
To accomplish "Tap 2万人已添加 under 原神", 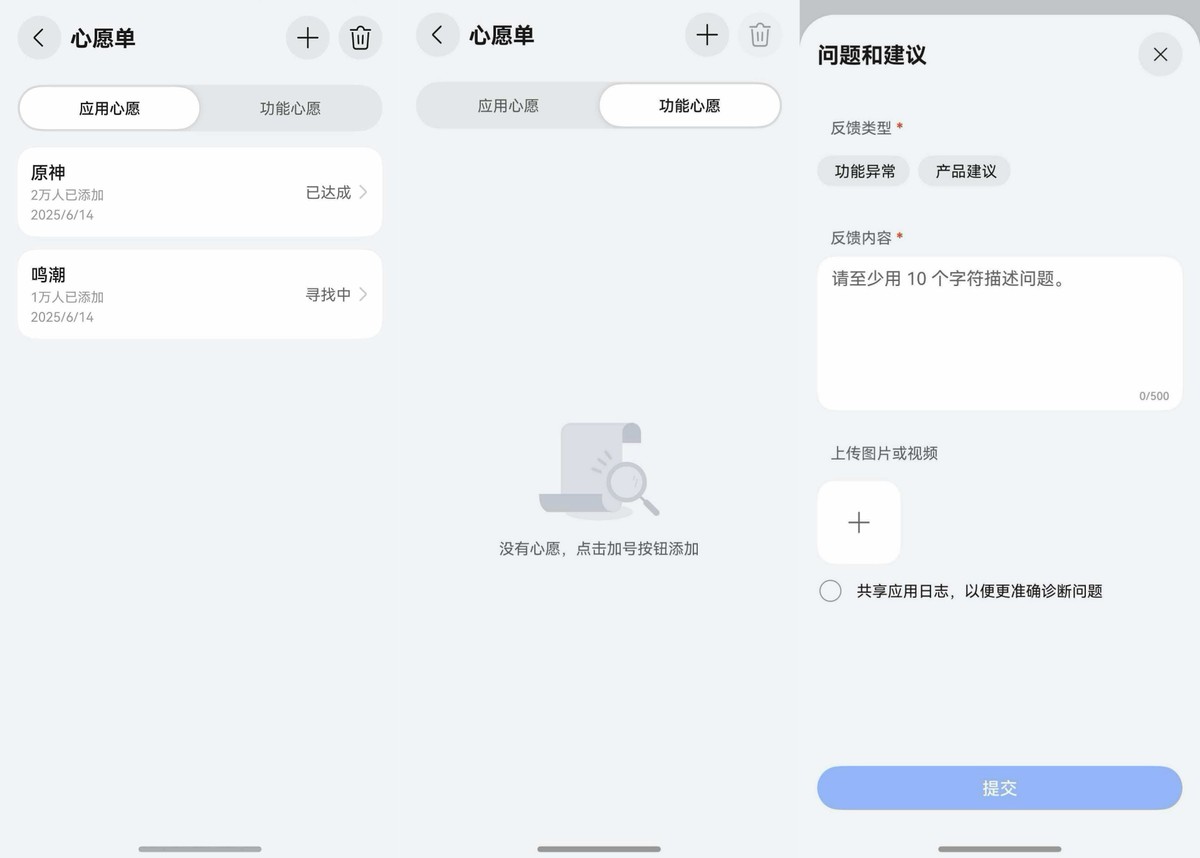I will point(67,195).
